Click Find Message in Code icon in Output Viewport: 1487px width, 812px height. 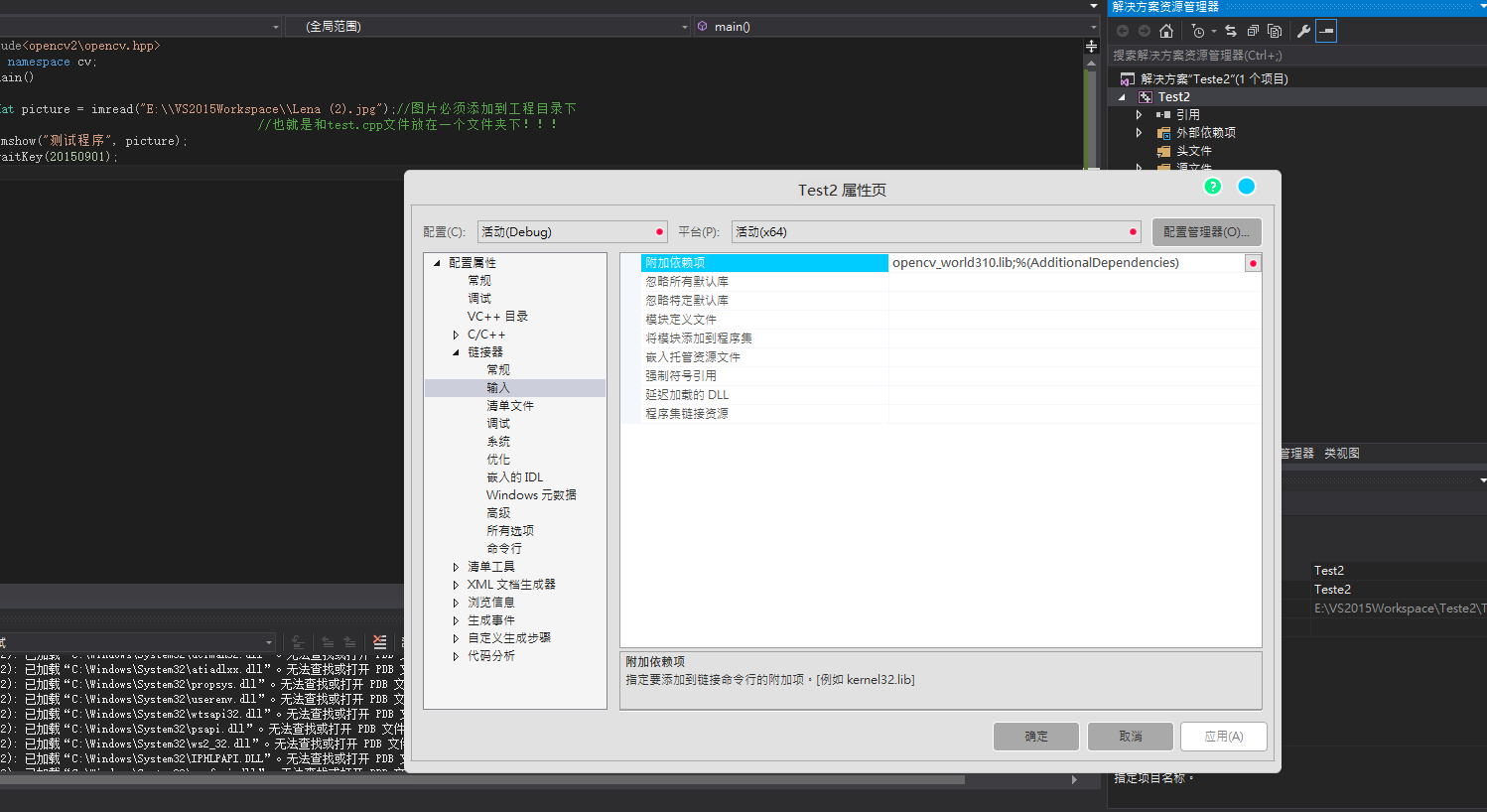coord(298,642)
